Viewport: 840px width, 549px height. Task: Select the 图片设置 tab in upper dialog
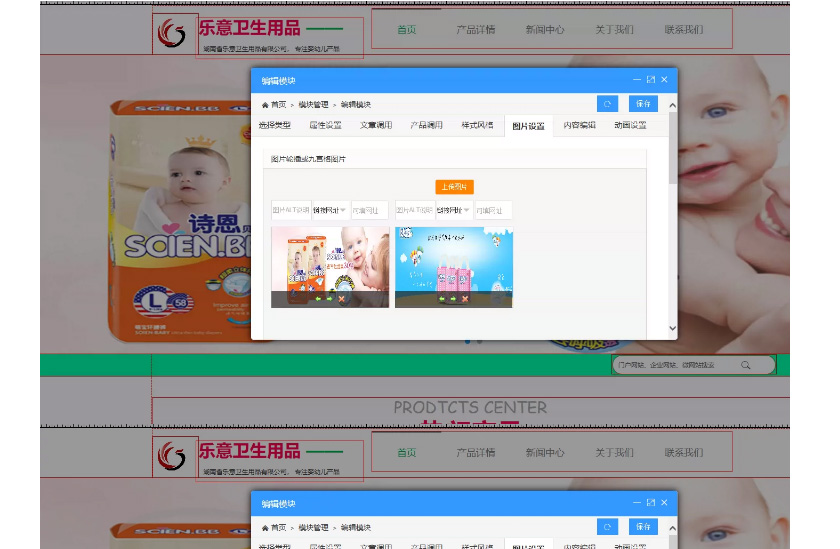click(528, 126)
